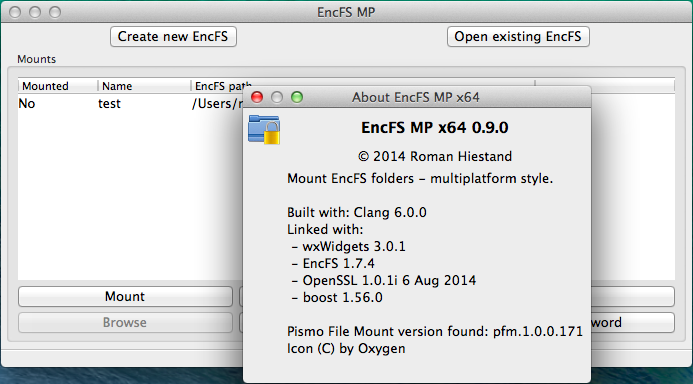Click the 'Pismo File Mount version found' line
This screenshot has height=384, width=693.
pos(435,331)
